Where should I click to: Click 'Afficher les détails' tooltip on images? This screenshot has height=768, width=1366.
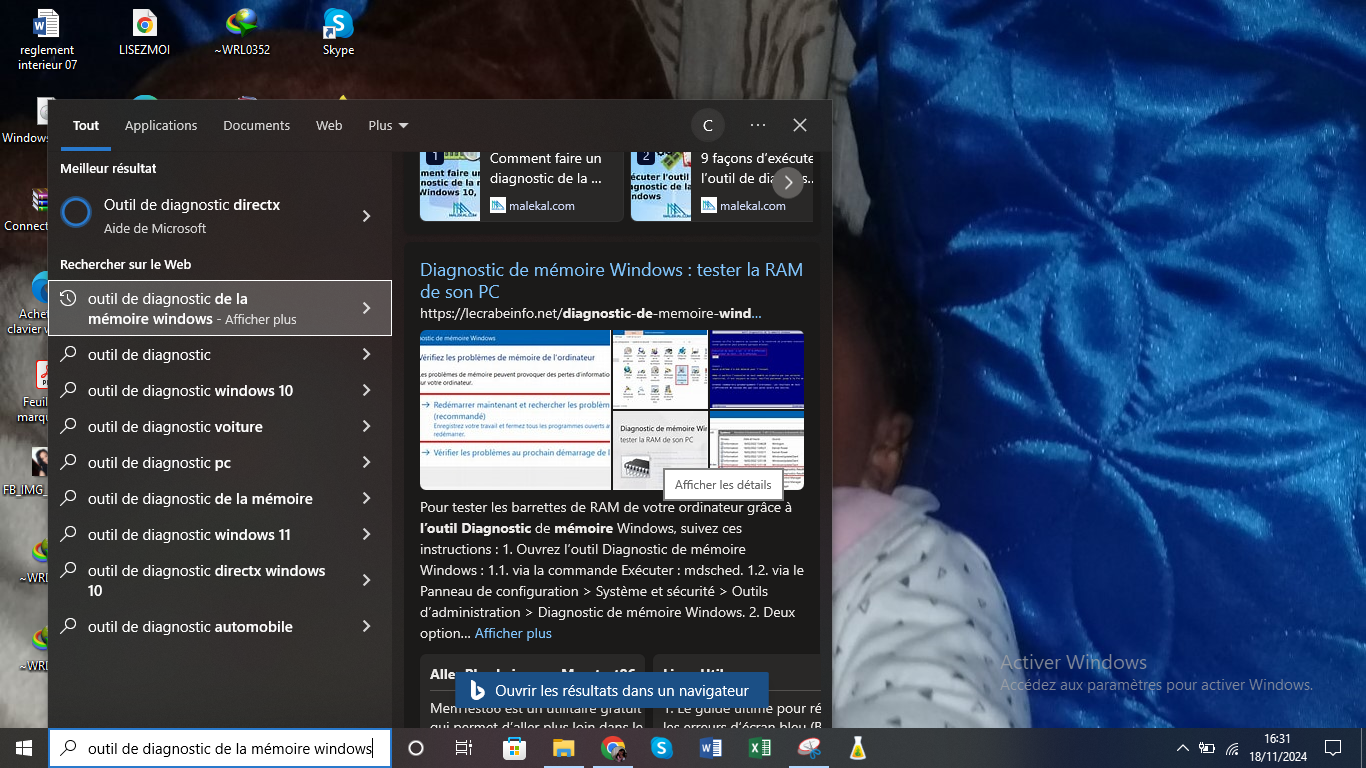(723, 484)
